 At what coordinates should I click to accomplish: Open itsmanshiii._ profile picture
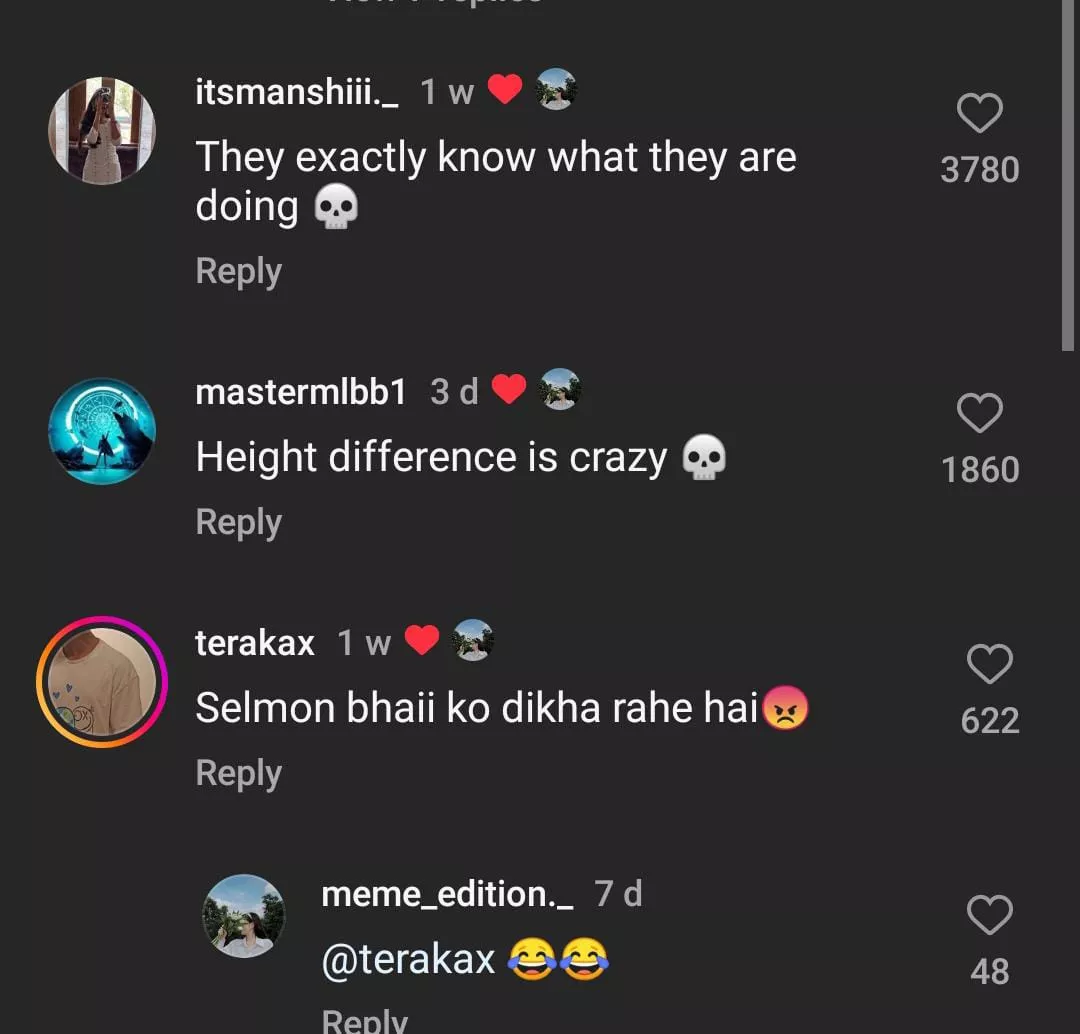[x=102, y=131]
